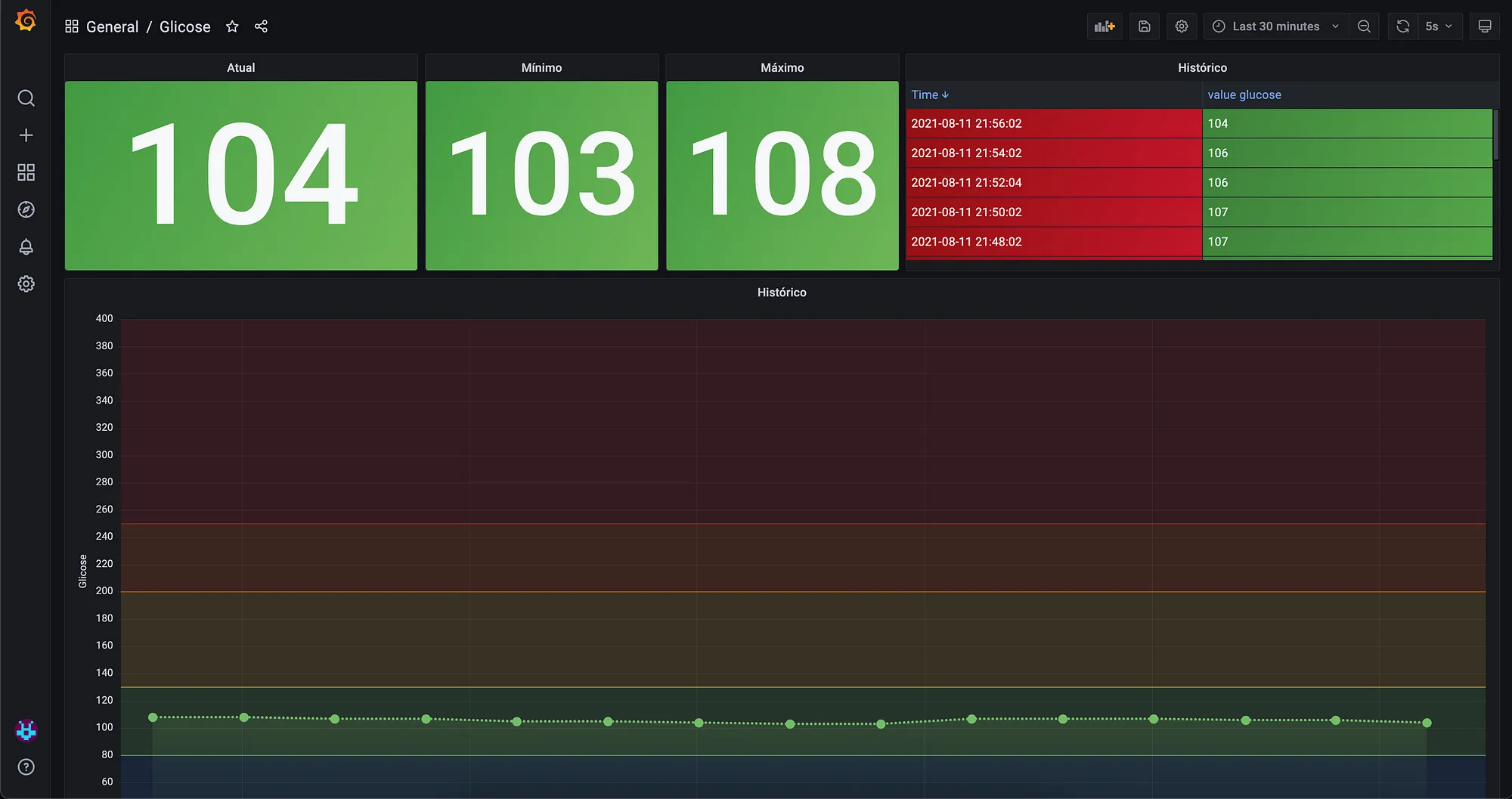This screenshot has width=1512, height=799.
Task: Select the 2021-08-11 21:50:02 time cell
Action: (x=1054, y=212)
